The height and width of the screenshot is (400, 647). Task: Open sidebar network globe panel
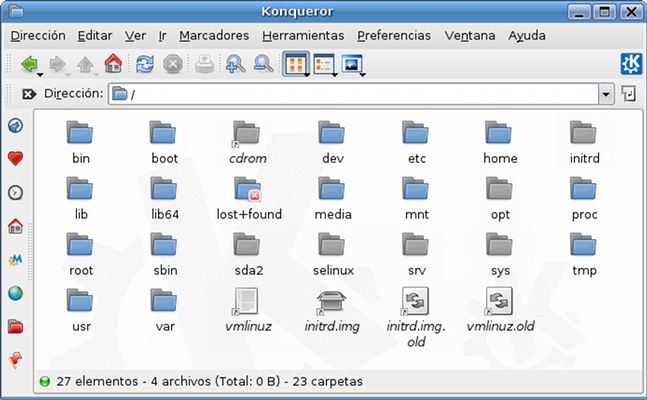pos(16,293)
